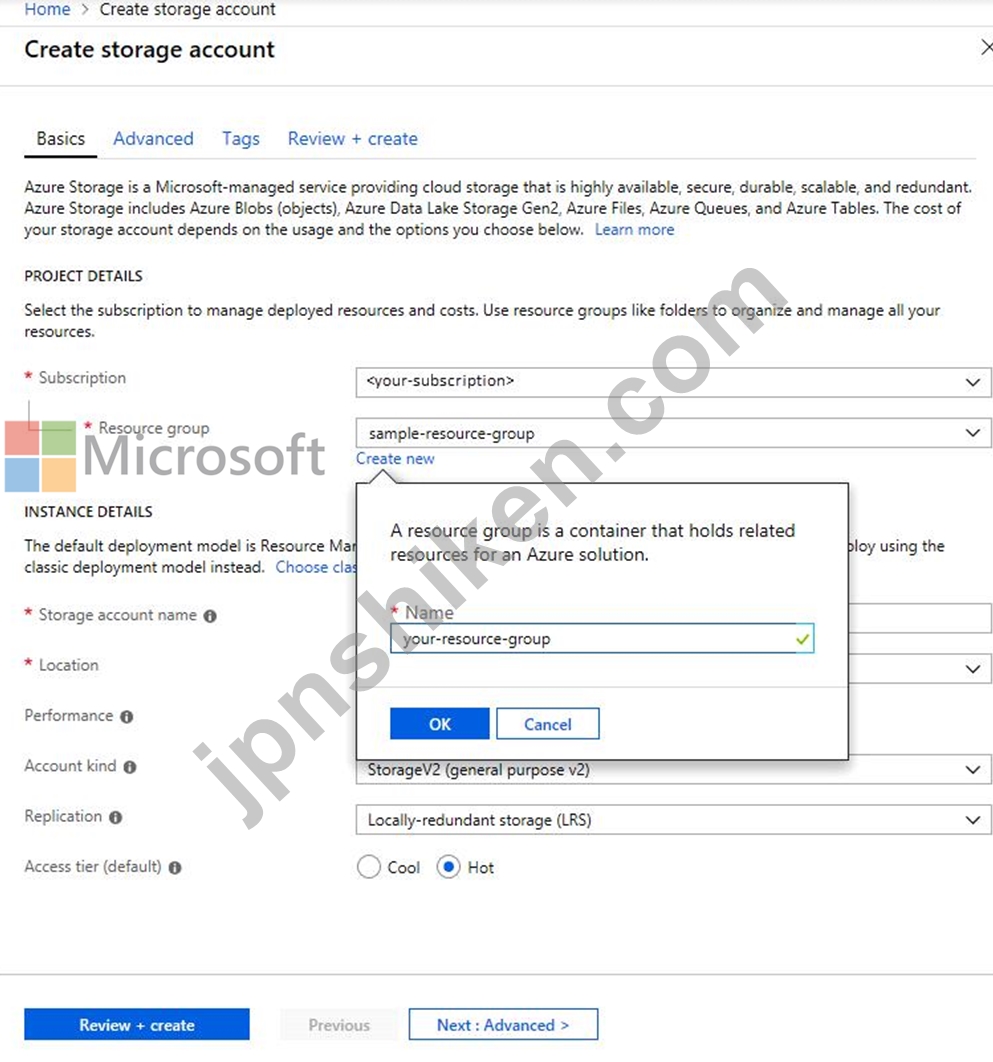Switch to the Advanced tab
993x1062 pixels.
click(x=153, y=139)
